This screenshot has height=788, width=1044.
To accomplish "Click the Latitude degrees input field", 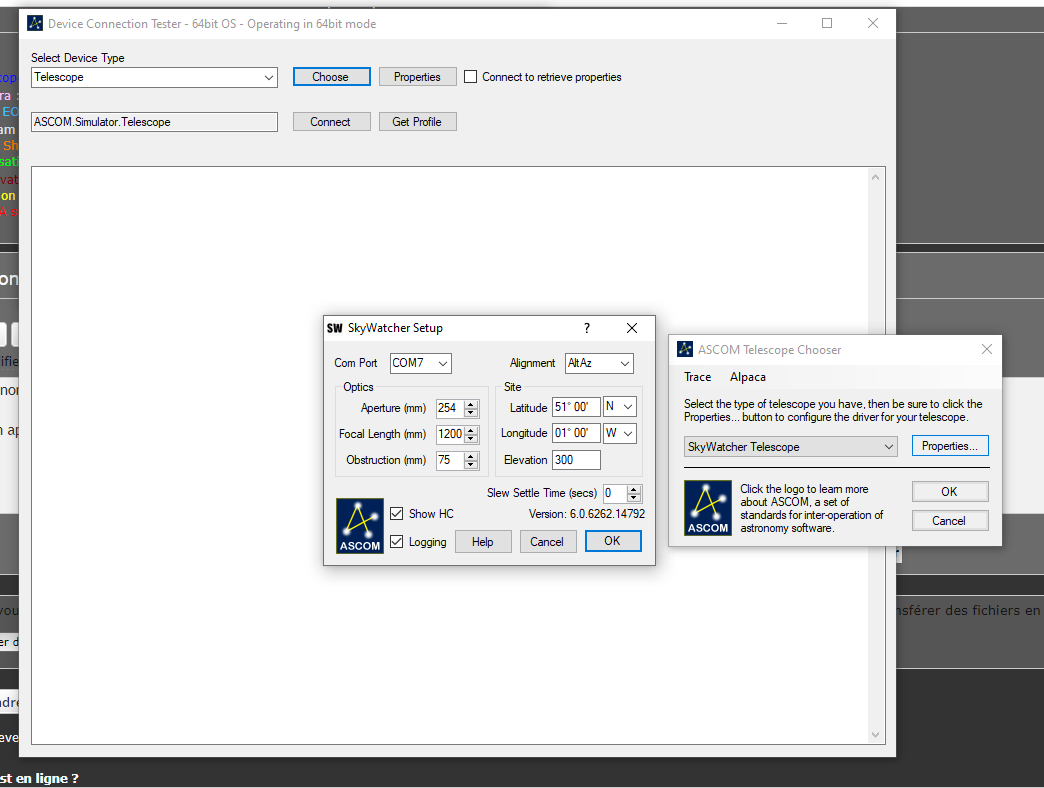I will [x=576, y=407].
